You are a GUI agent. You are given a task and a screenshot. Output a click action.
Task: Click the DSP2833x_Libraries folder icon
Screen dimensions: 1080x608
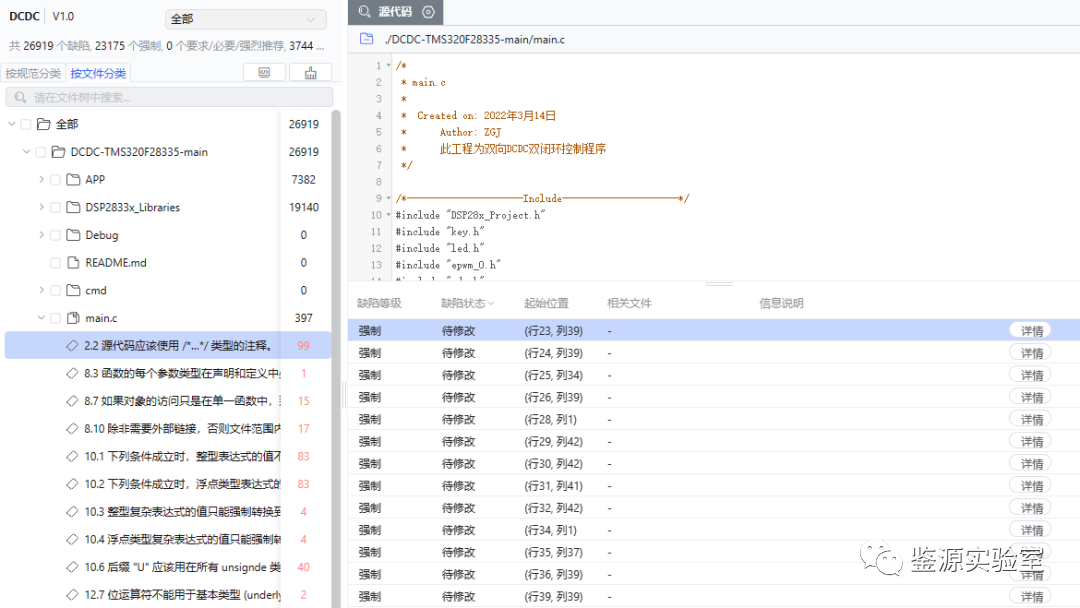pyautogui.click(x=72, y=208)
